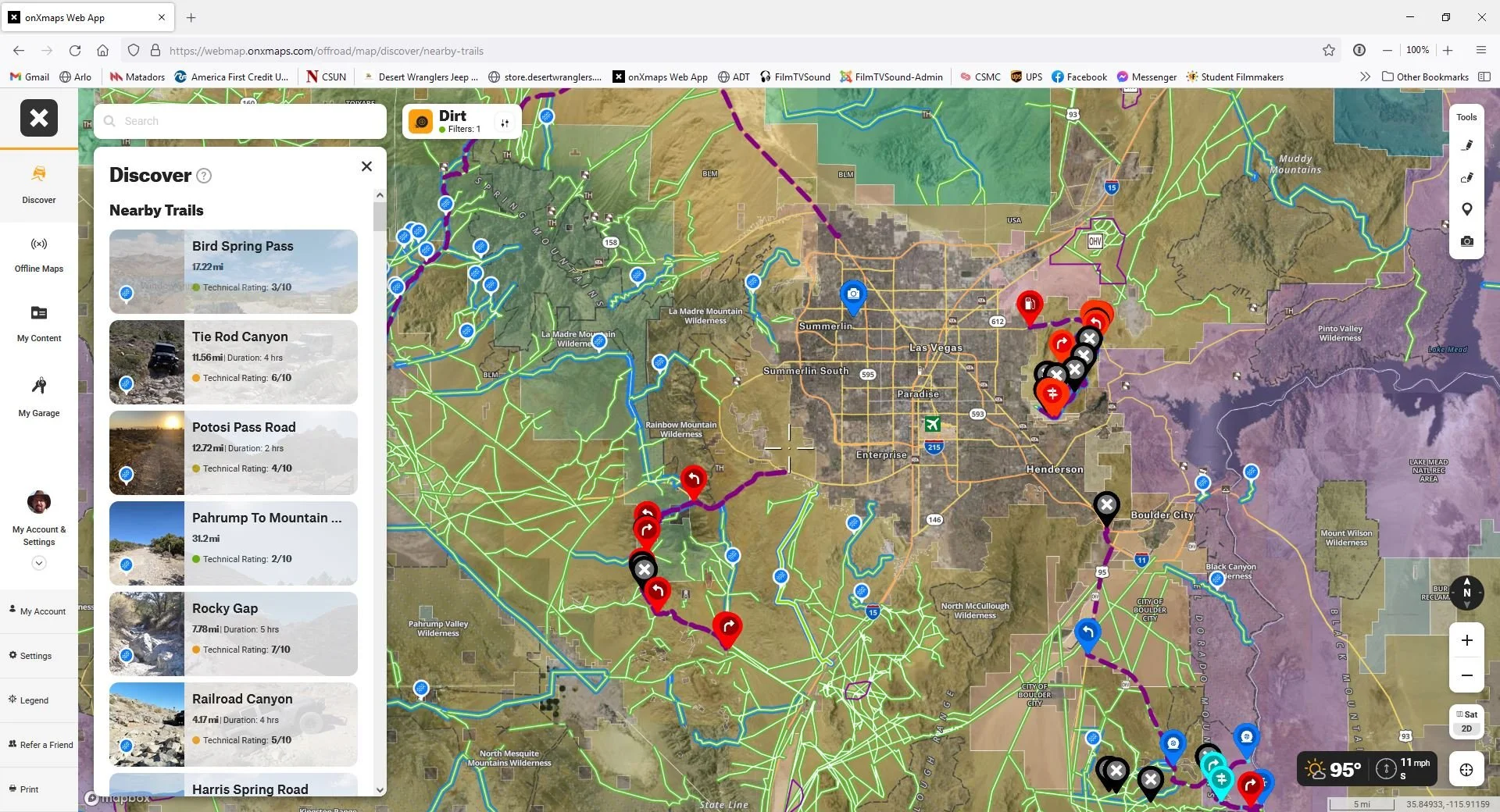The height and width of the screenshot is (812, 1500).
Task: Click the My Account & Settings avatar
Action: click(39, 502)
